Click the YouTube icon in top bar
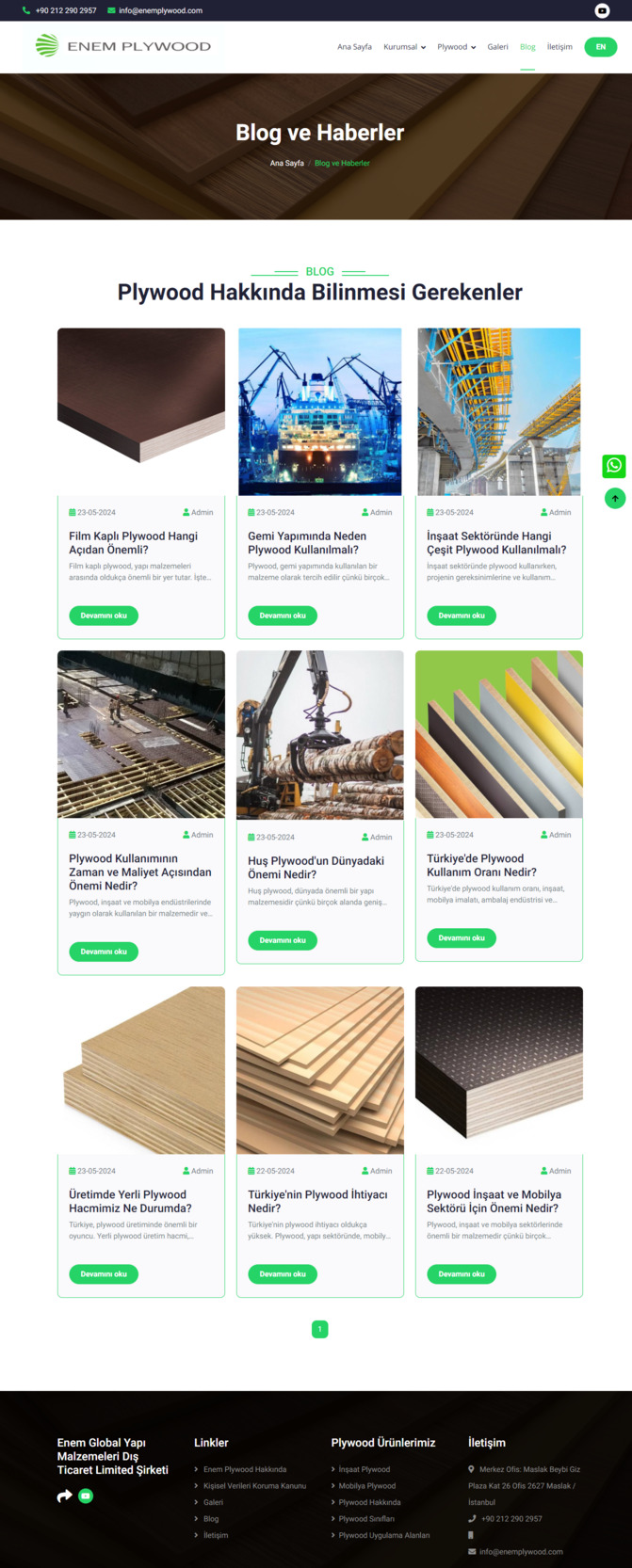Image resolution: width=632 pixels, height=1568 pixels. (602, 10)
